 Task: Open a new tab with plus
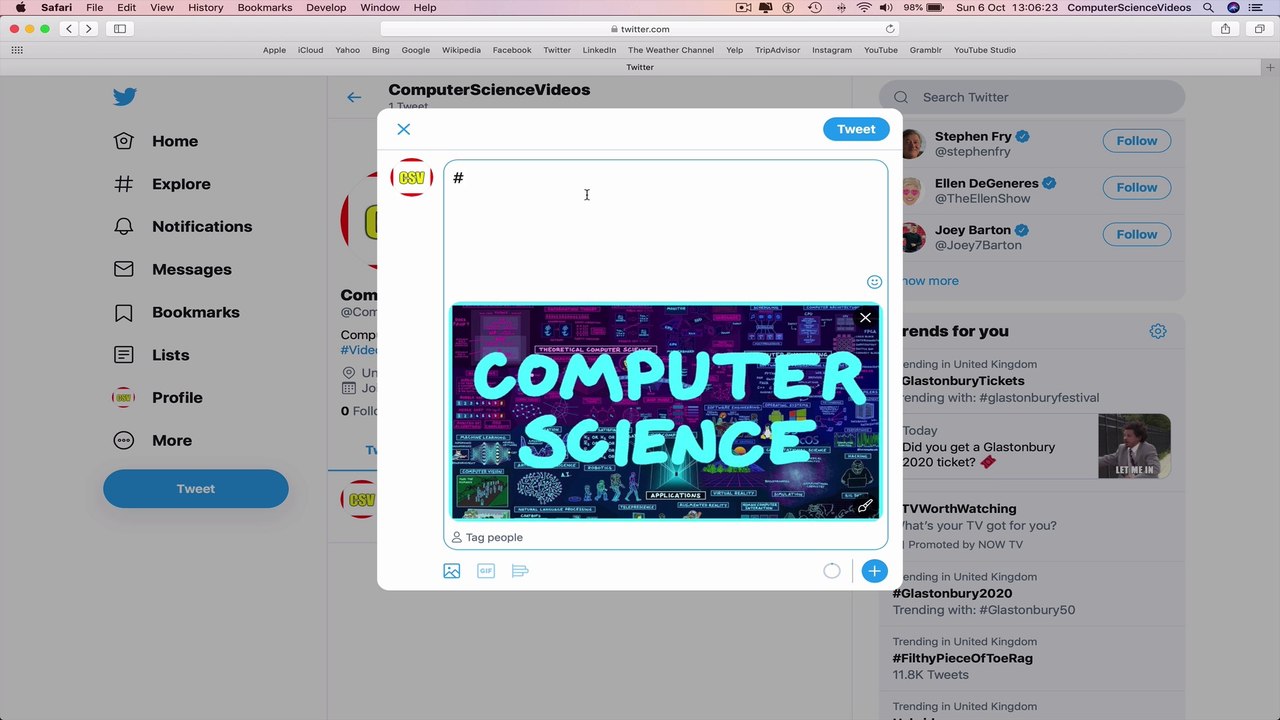[x=1270, y=67]
